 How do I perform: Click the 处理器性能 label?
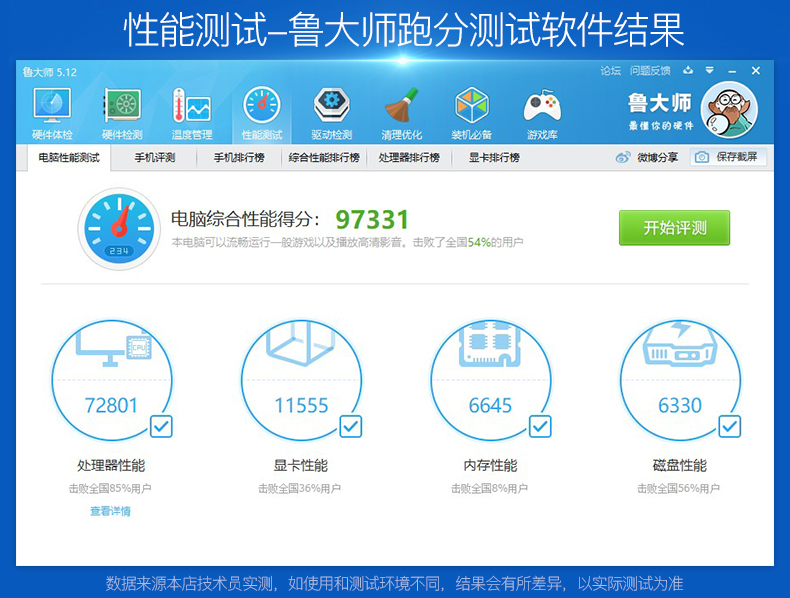tap(111, 466)
